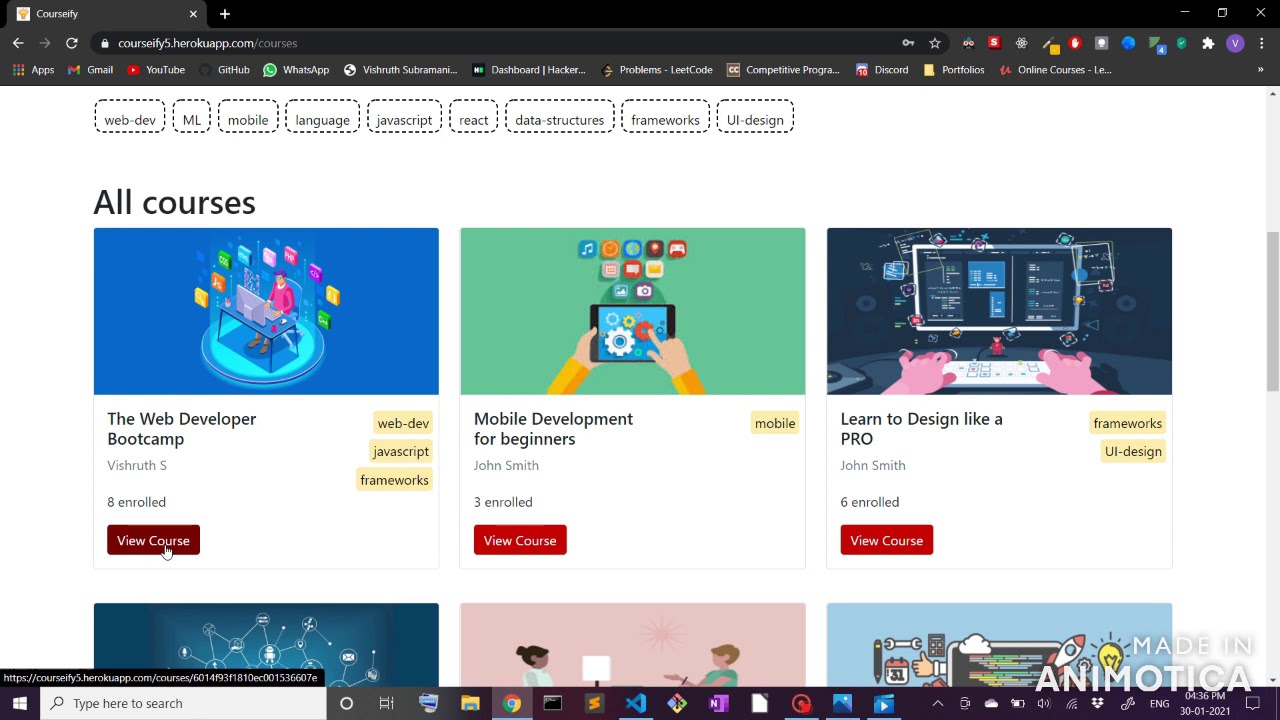Open the Discord bookmark
Screen dimensions: 1280x720
[882, 70]
